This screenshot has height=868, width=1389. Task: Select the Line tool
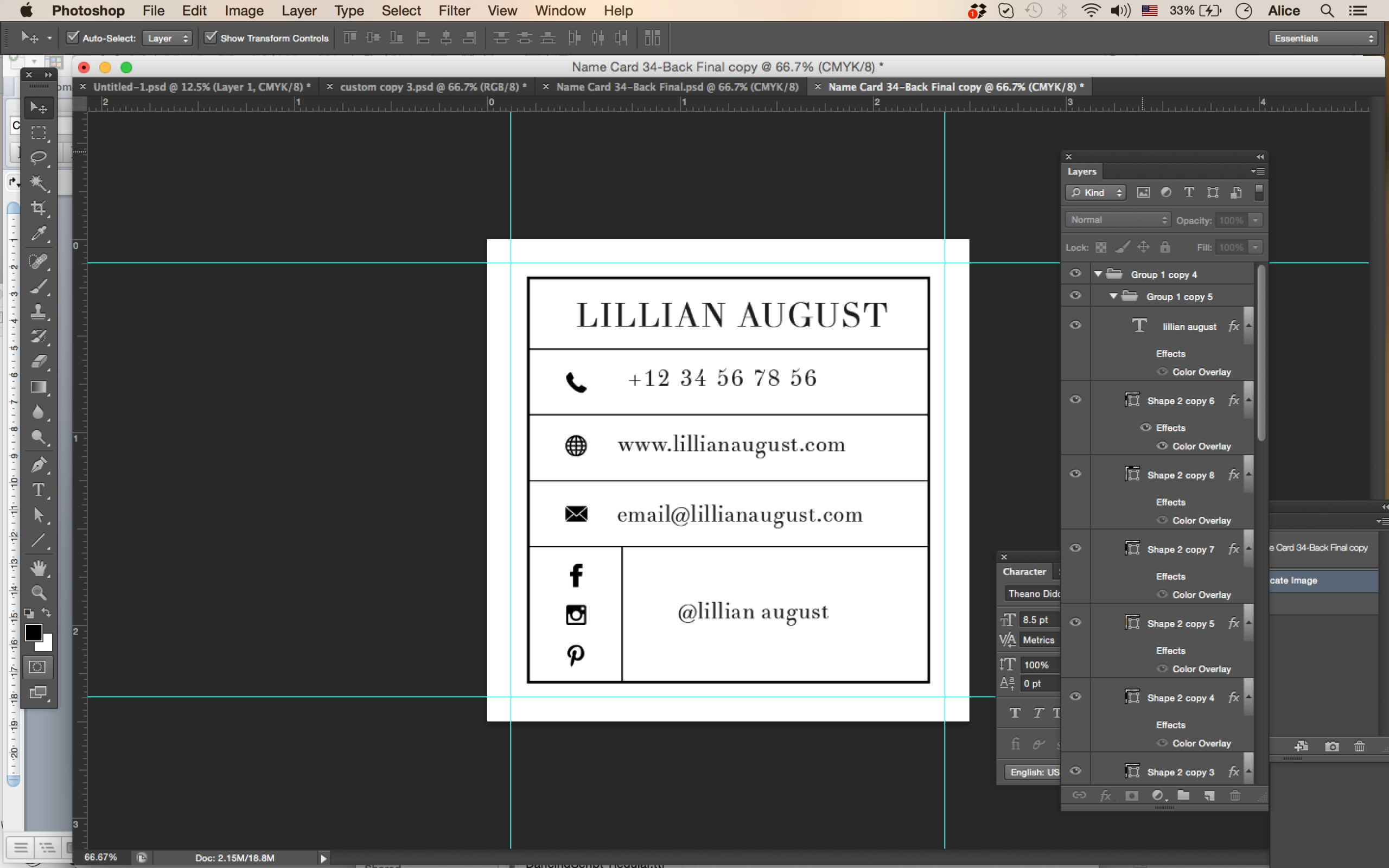click(x=39, y=540)
